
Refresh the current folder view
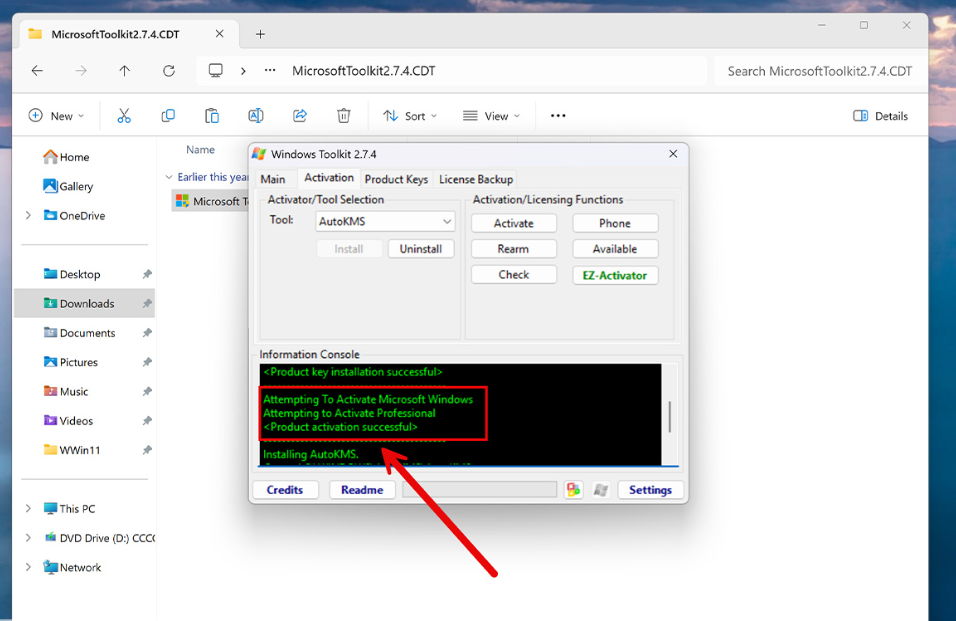(x=169, y=71)
